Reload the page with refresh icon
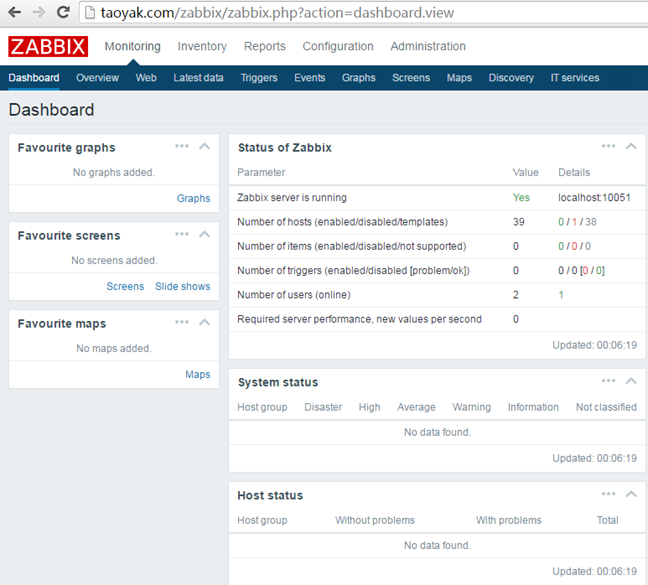The width and height of the screenshot is (648, 585). (63, 12)
